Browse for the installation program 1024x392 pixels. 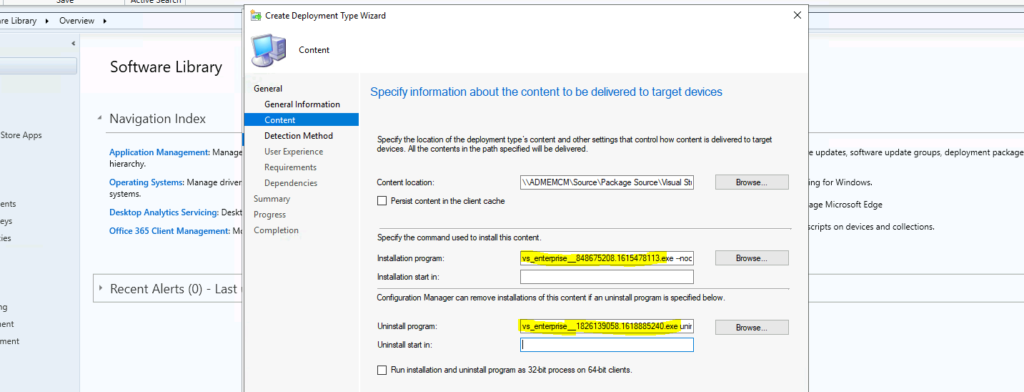pos(752,258)
